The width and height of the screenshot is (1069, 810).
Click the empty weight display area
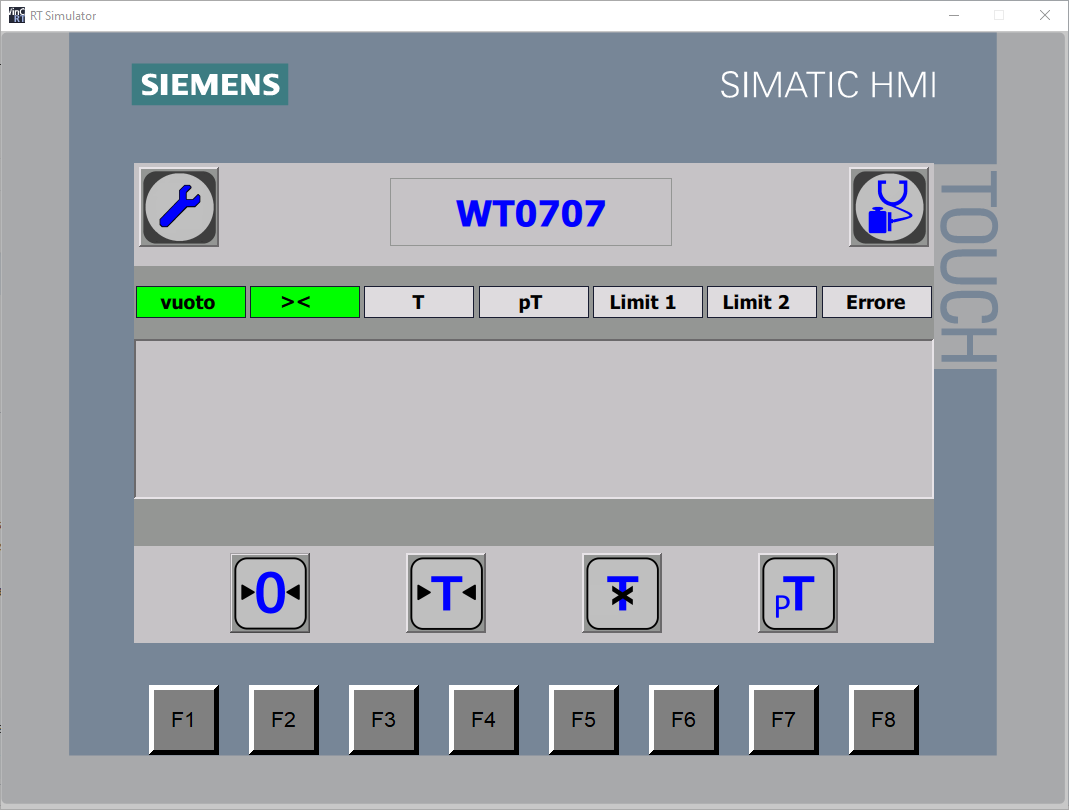click(534, 419)
